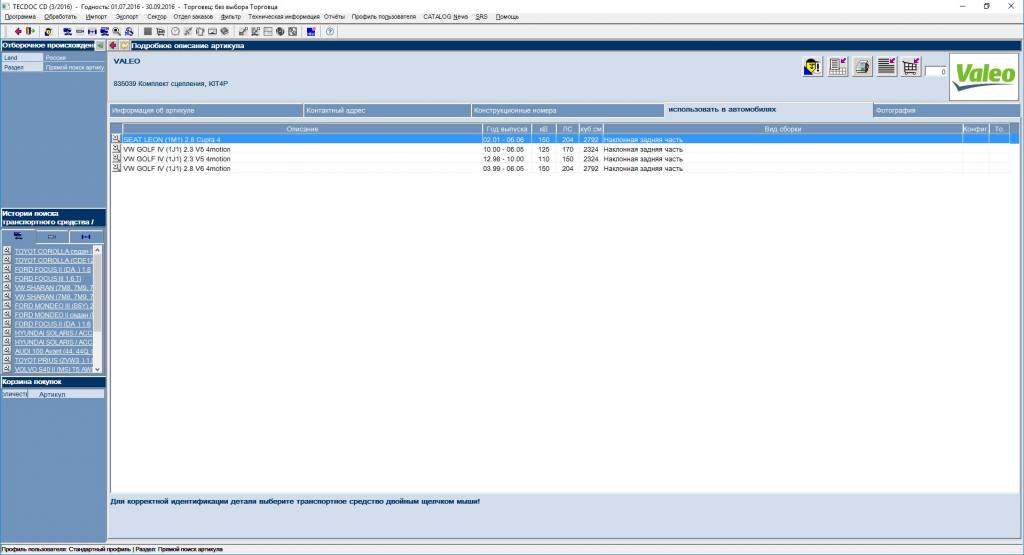
Task: Click the quantity input field near cart
Action: [x=936, y=72]
